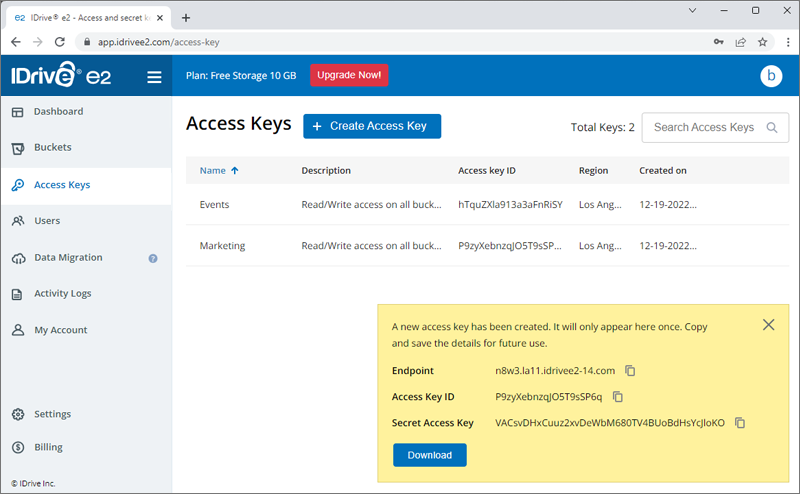Click the browser back arrow
The image size is (800, 494).
(x=16, y=42)
